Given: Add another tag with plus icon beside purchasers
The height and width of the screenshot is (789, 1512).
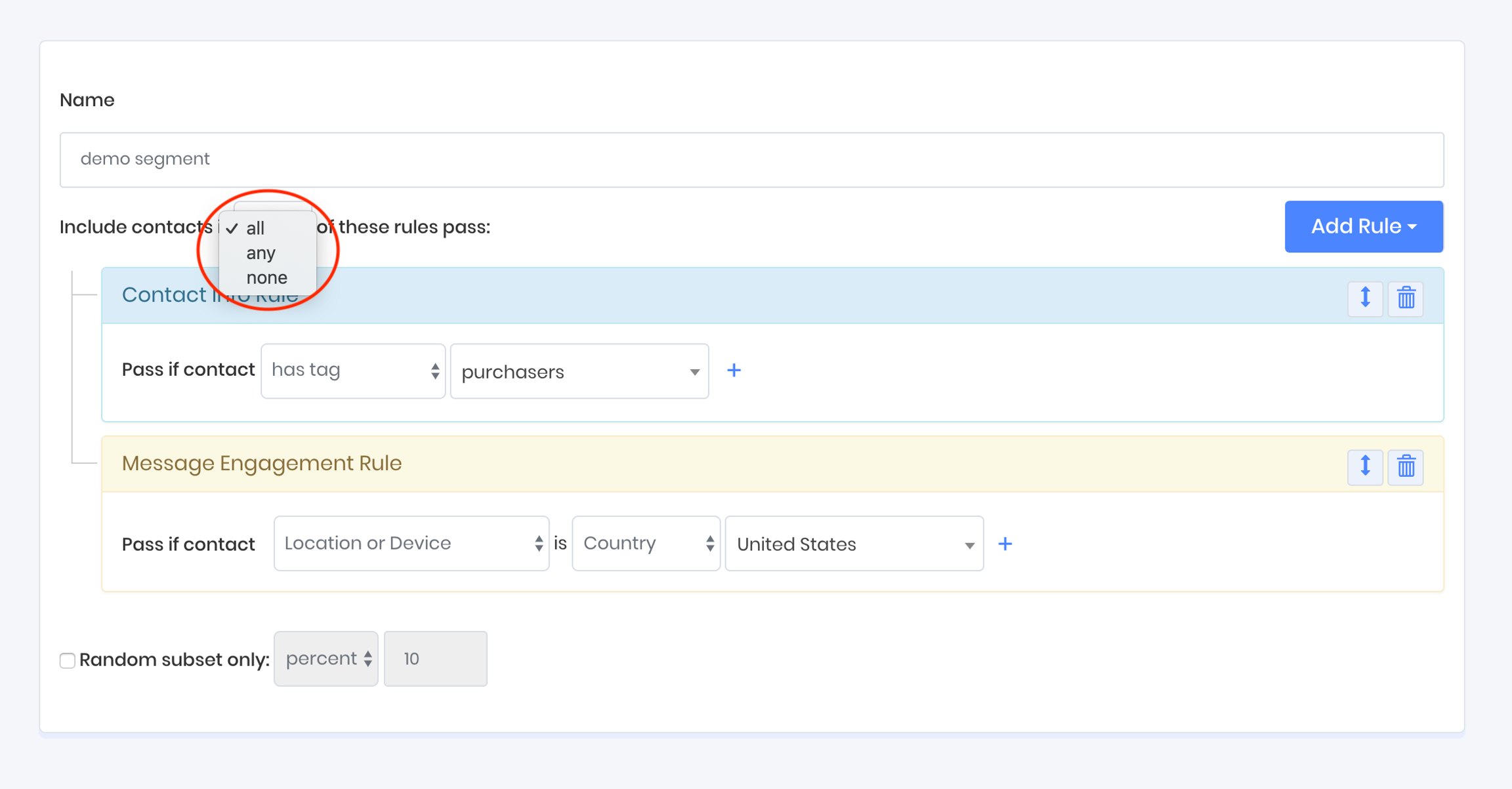Looking at the screenshot, I should [734, 371].
